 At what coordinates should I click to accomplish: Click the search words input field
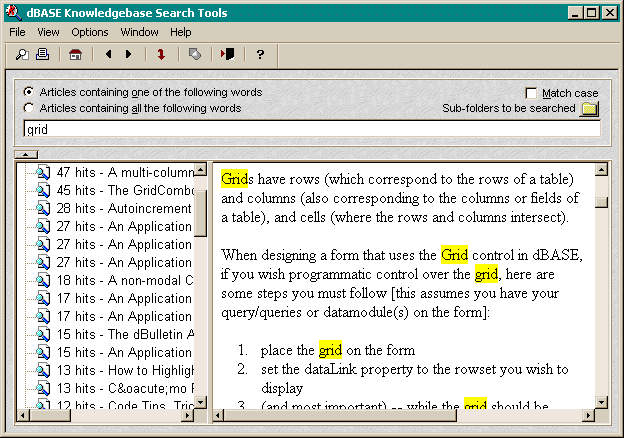tap(311, 129)
